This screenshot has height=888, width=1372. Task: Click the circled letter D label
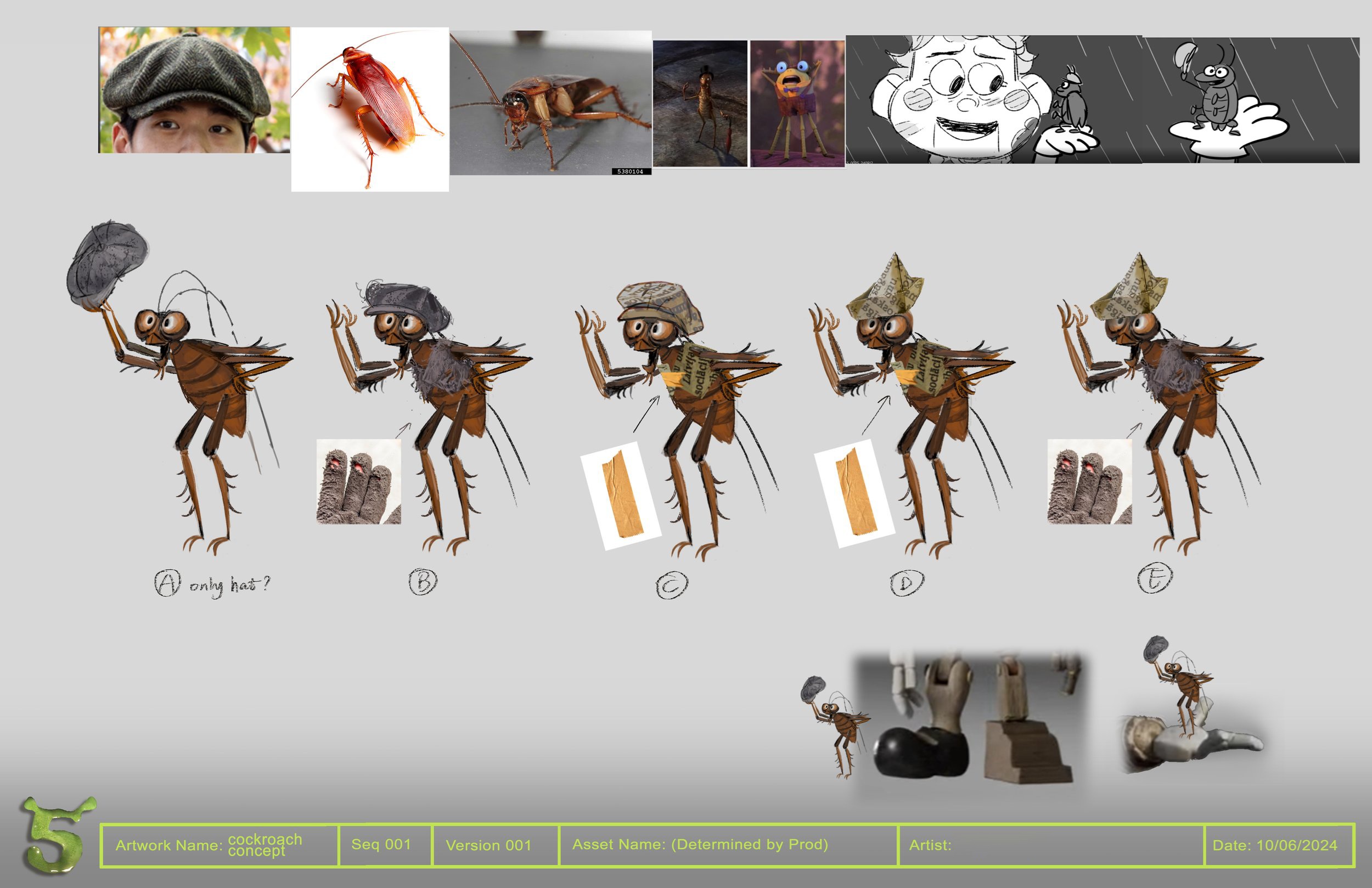906,583
